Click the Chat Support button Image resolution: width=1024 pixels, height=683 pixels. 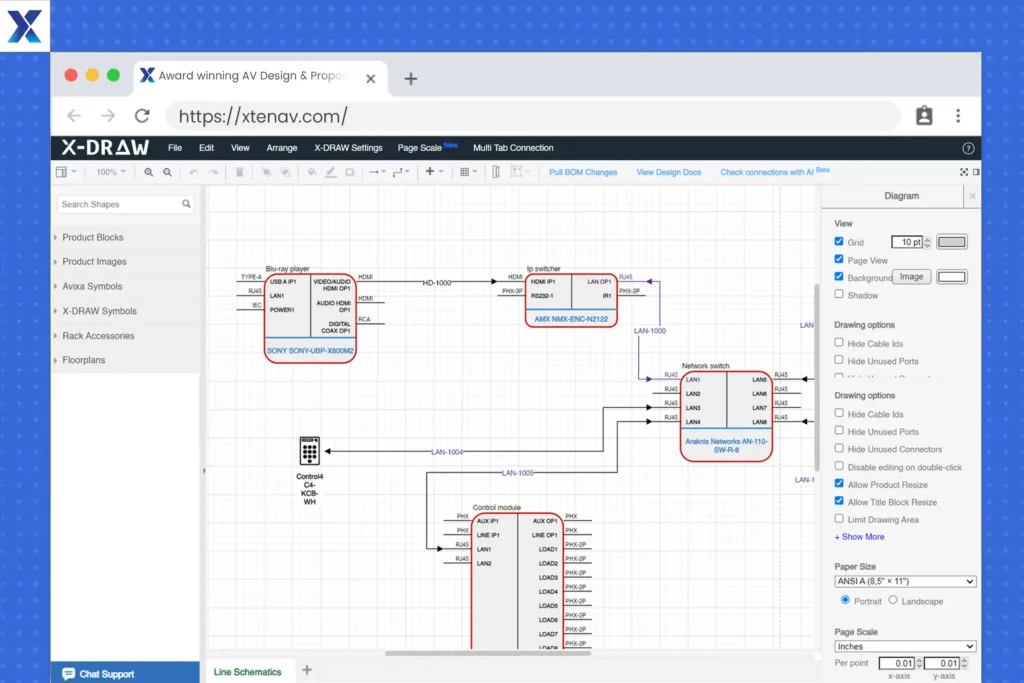tap(98, 674)
